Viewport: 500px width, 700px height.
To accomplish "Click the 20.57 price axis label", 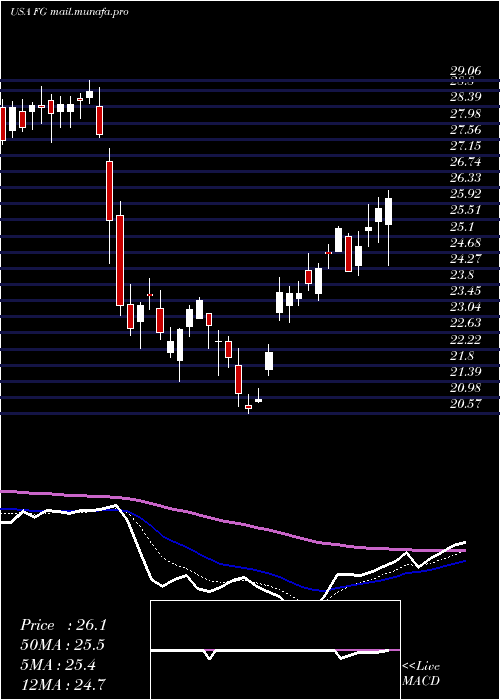I will pyautogui.click(x=465, y=404).
